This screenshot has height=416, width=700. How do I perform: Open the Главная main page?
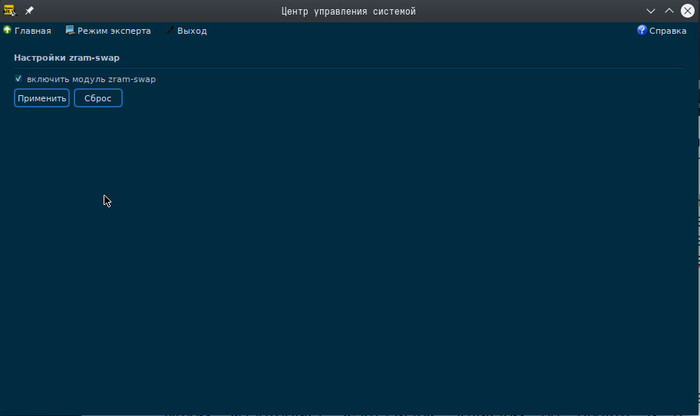[32, 31]
